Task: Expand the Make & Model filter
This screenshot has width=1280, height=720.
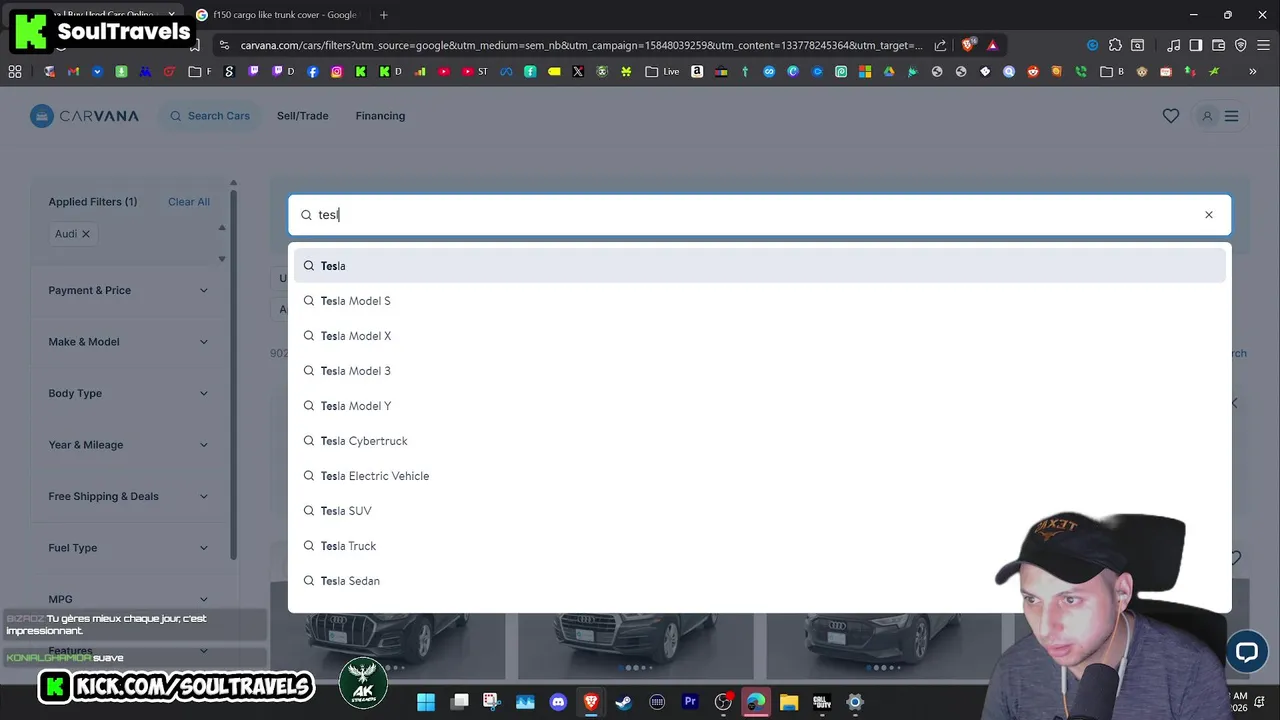Action: coord(129,342)
